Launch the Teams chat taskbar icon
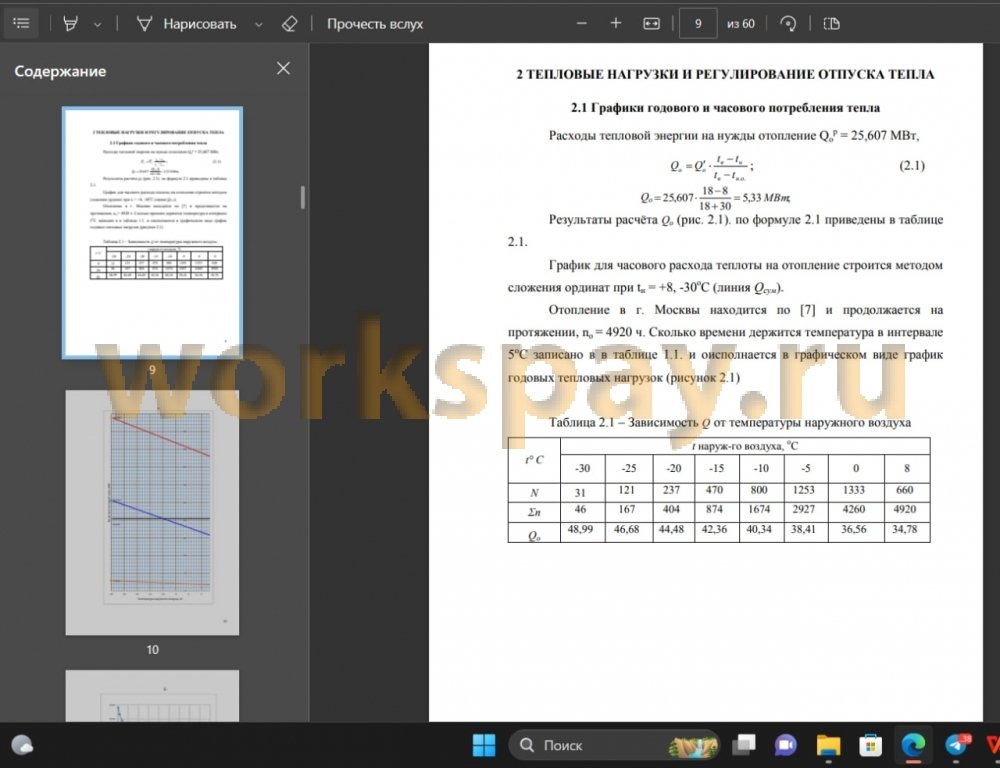Viewport: 1000px width, 768px height. 786,744
